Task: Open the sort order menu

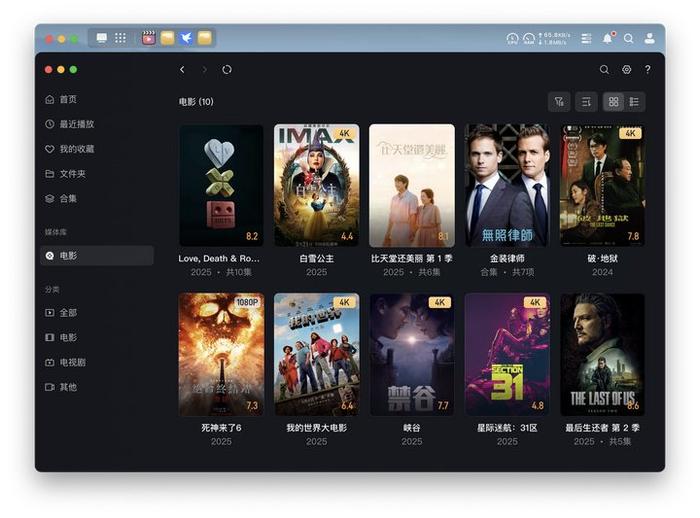Action: [x=586, y=102]
